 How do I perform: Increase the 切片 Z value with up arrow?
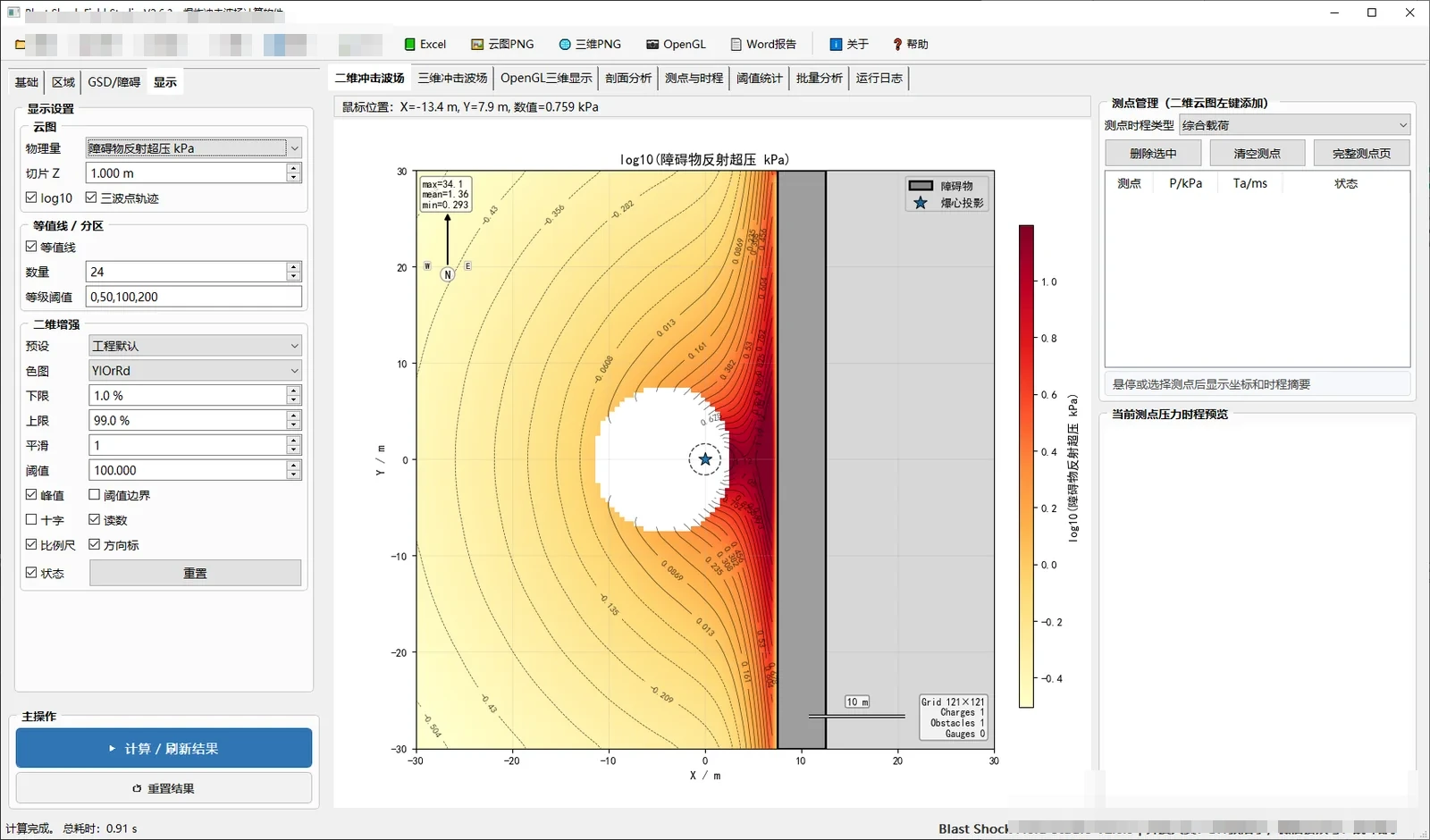pyautogui.click(x=293, y=168)
